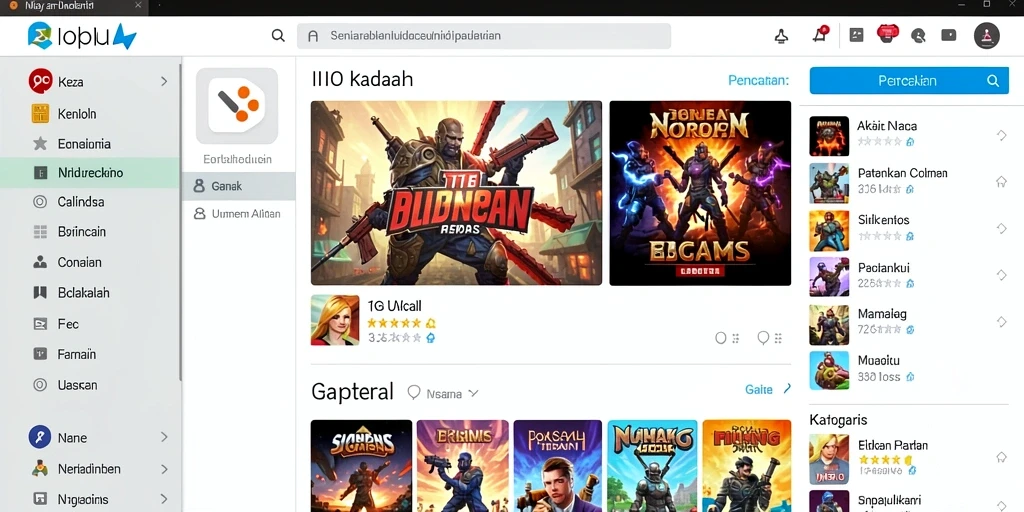Click the search magnifier icon in header
Screen dimensions: 1024x512
(x=278, y=36)
